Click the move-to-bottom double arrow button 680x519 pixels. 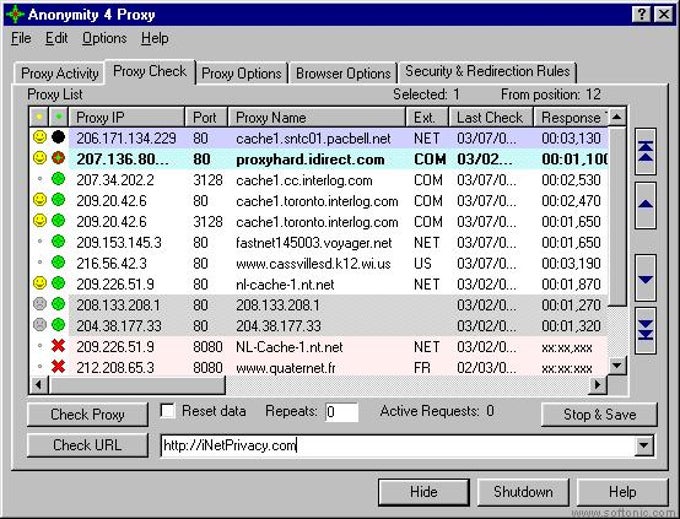pos(645,331)
